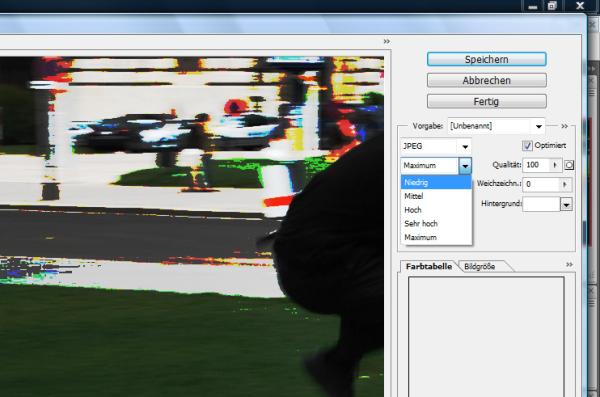Open the JPEG file format dropdown
Screen dimensions: 600x397
coord(465,146)
